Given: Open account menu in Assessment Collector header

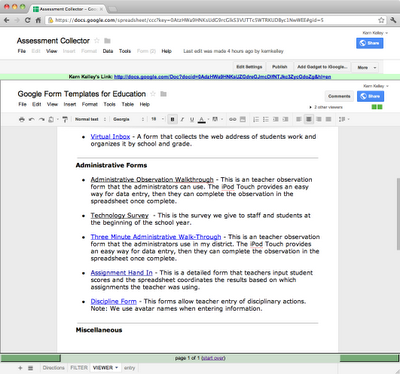Looking at the screenshot, I should pos(375,33).
